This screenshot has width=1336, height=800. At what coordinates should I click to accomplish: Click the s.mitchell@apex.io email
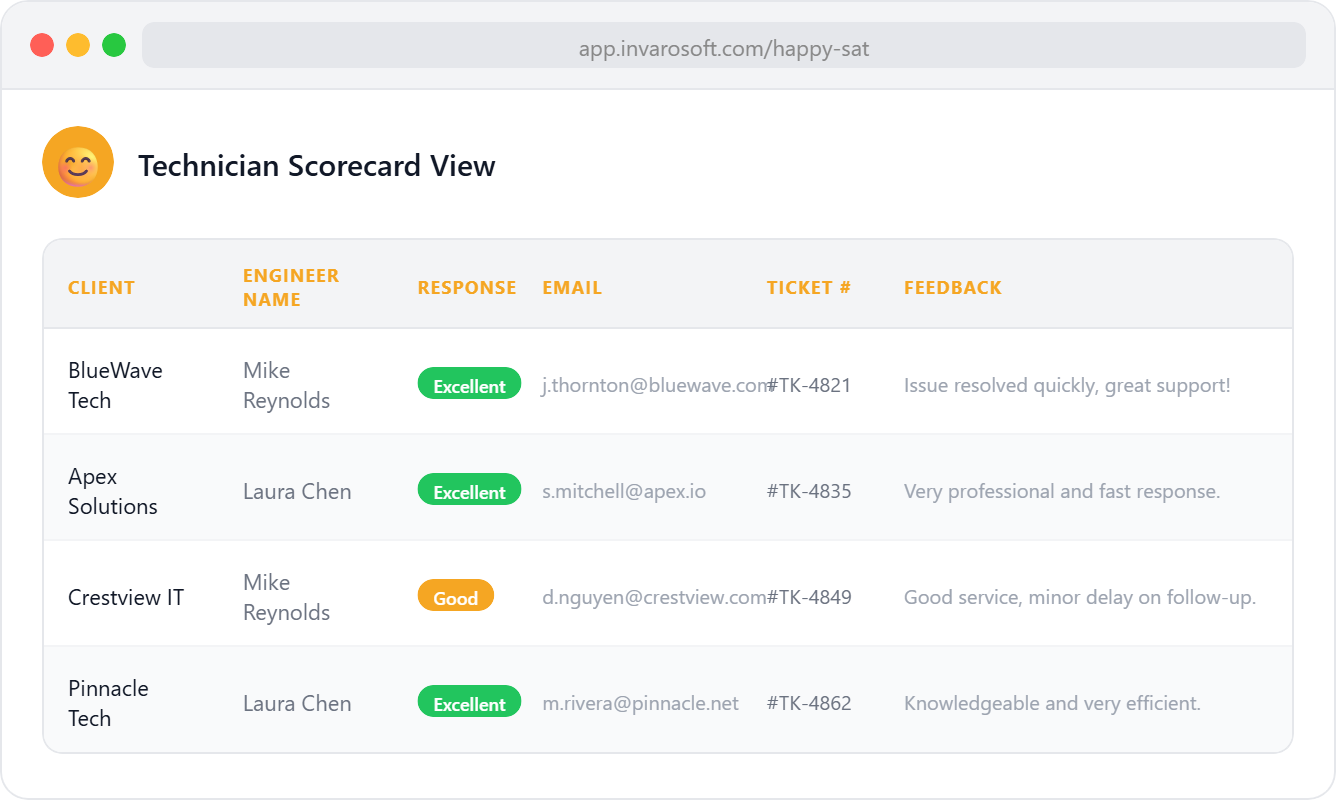pos(624,491)
